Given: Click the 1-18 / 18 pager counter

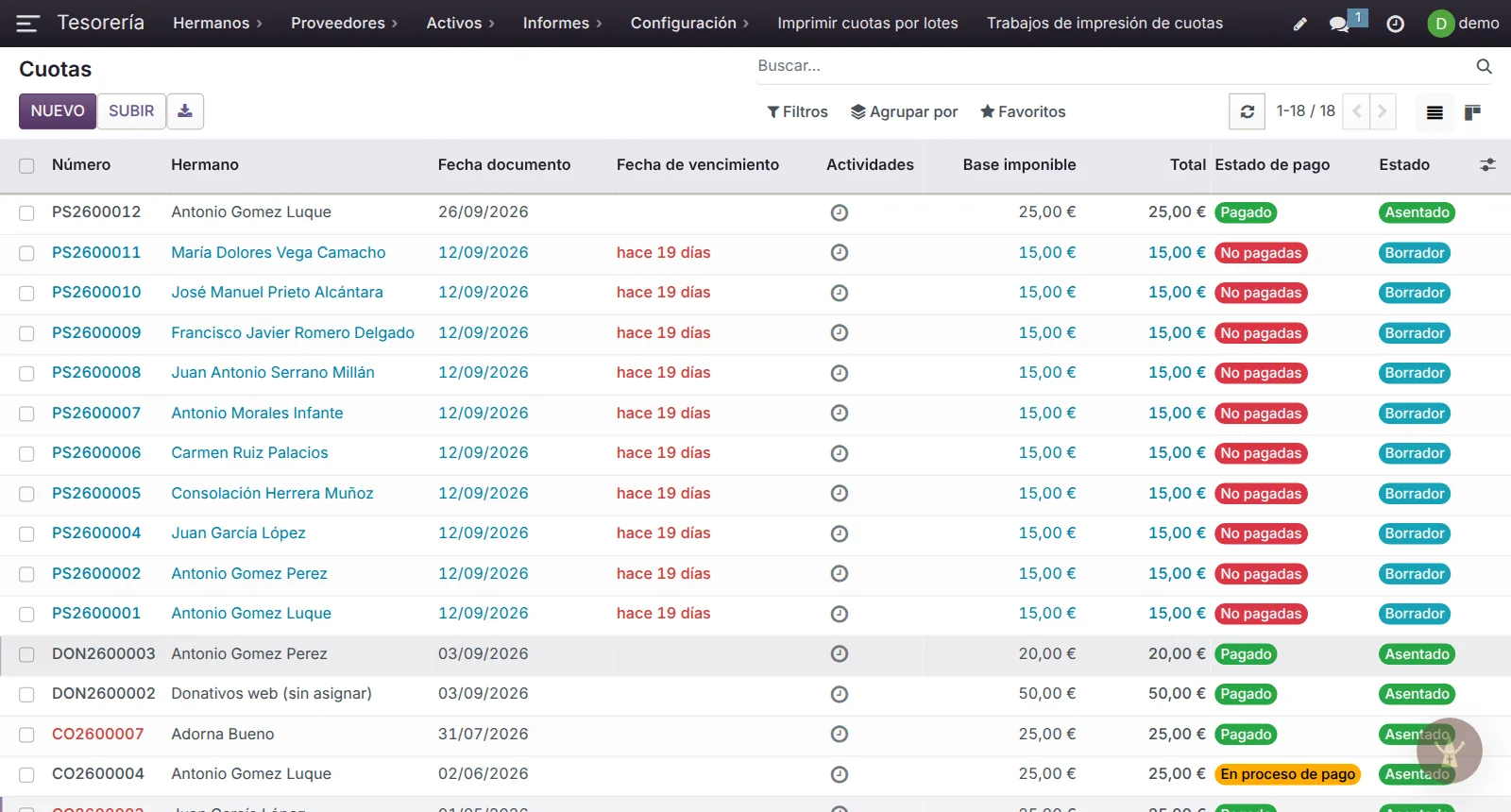Looking at the screenshot, I should point(1305,111).
